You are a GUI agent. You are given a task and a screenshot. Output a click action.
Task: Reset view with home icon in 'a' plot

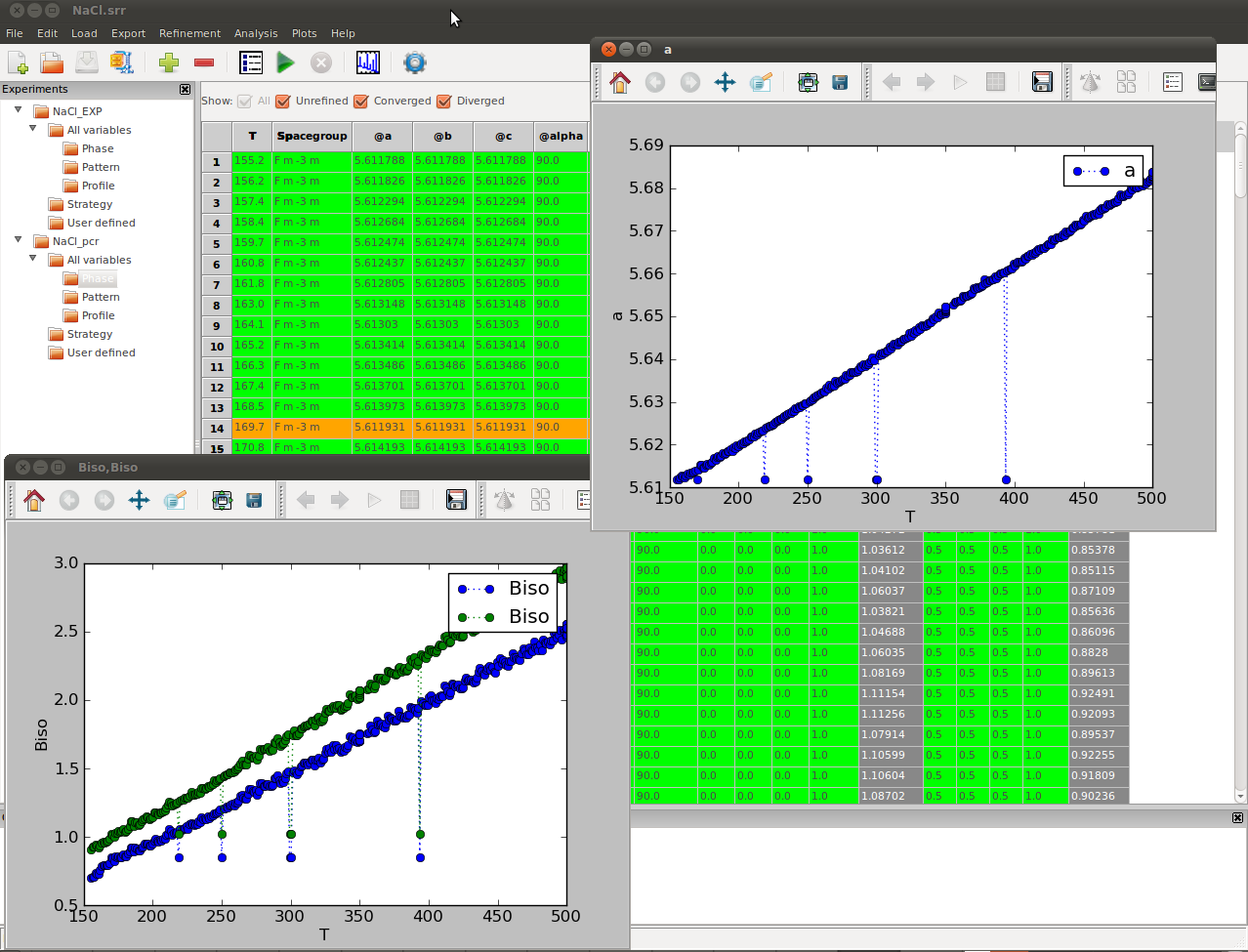coord(619,82)
